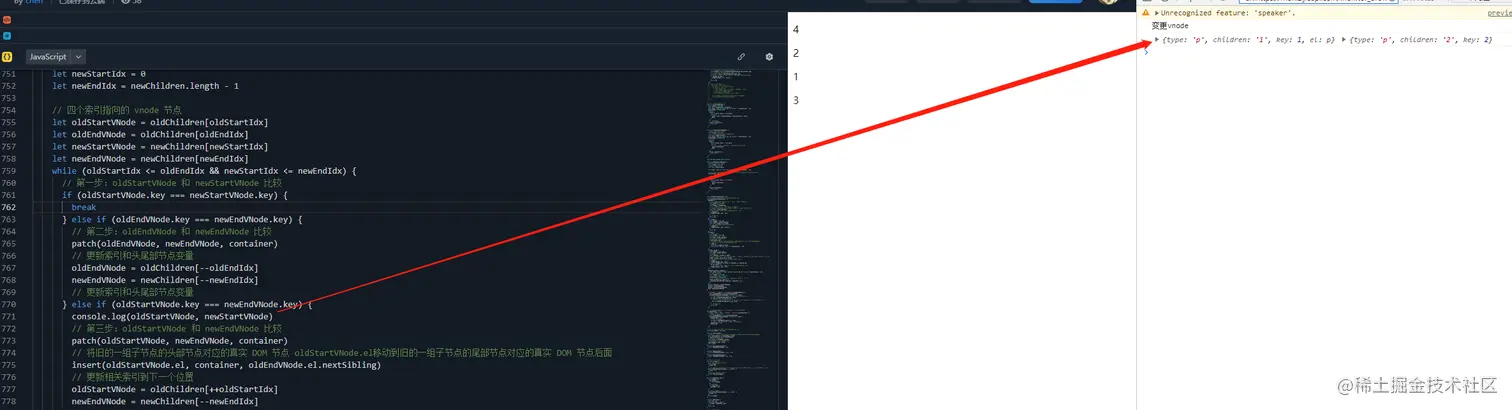Click the '1' paragraph in preview
The width and height of the screenshot is (1512, 410).
(x=796, y=77)
